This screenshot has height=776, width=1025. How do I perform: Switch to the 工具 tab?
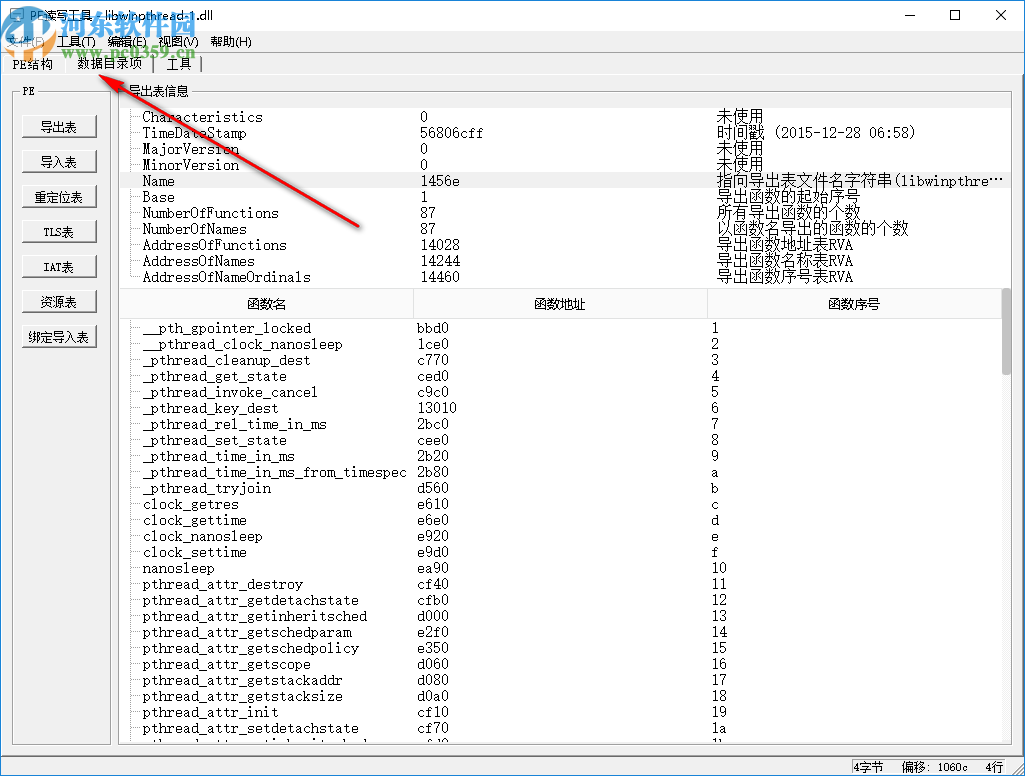pos(178,64)
